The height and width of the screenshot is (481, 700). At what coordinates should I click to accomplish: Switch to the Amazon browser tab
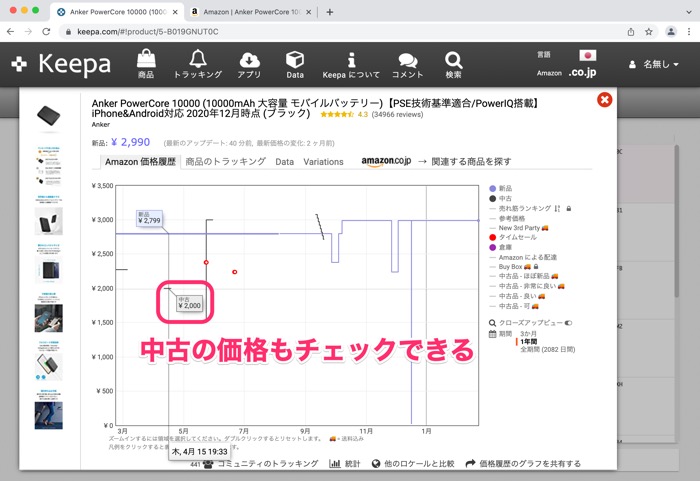pos(251,12)
